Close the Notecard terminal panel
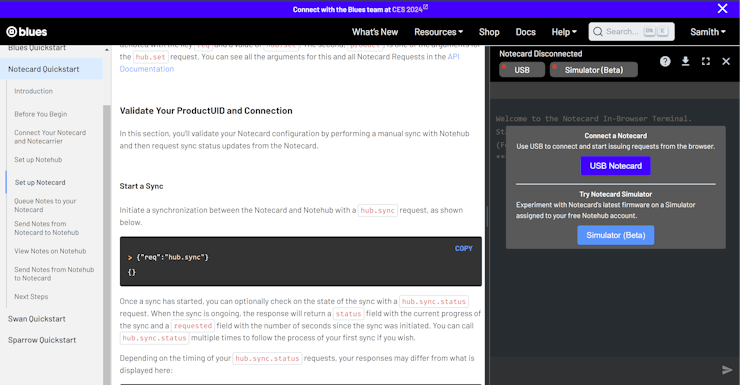This screenshot has height=385, width=740. coord(726,61)
